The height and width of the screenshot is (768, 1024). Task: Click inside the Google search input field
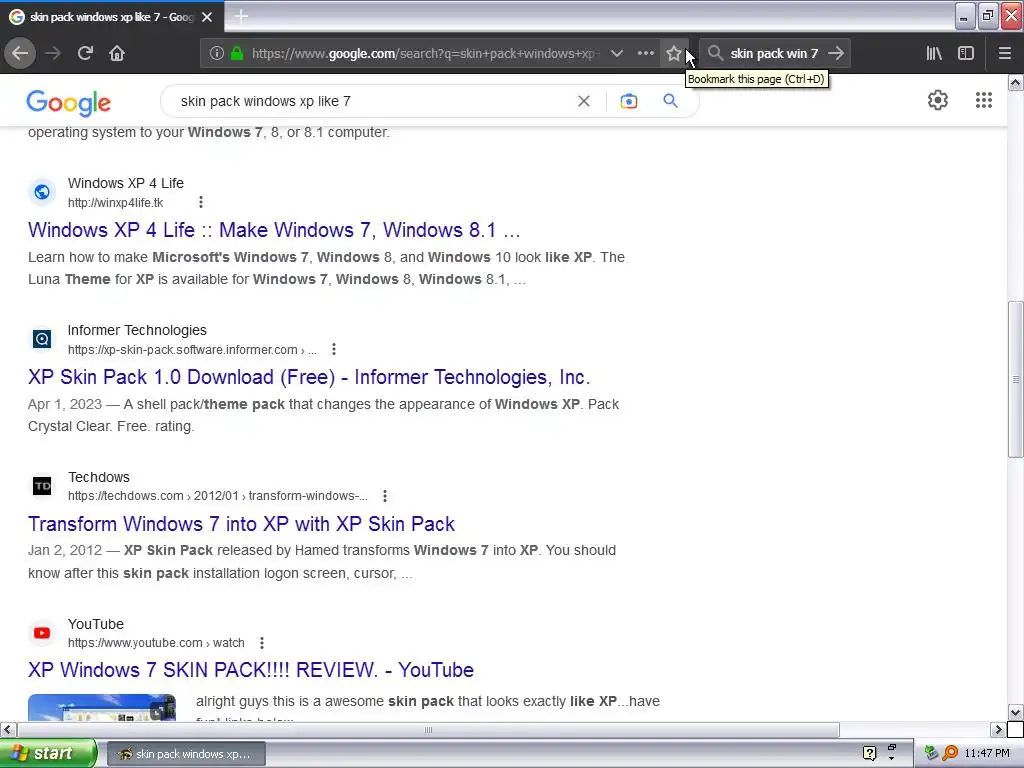click(372, 101)
